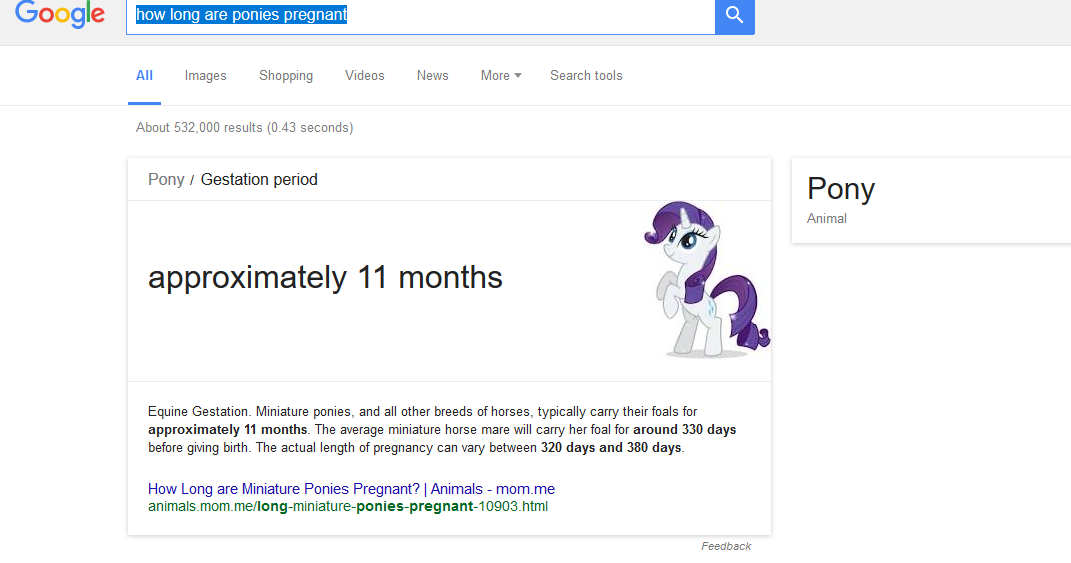Go to the Videos tab
Screen dimensions: 1071x563
[365, 76]
